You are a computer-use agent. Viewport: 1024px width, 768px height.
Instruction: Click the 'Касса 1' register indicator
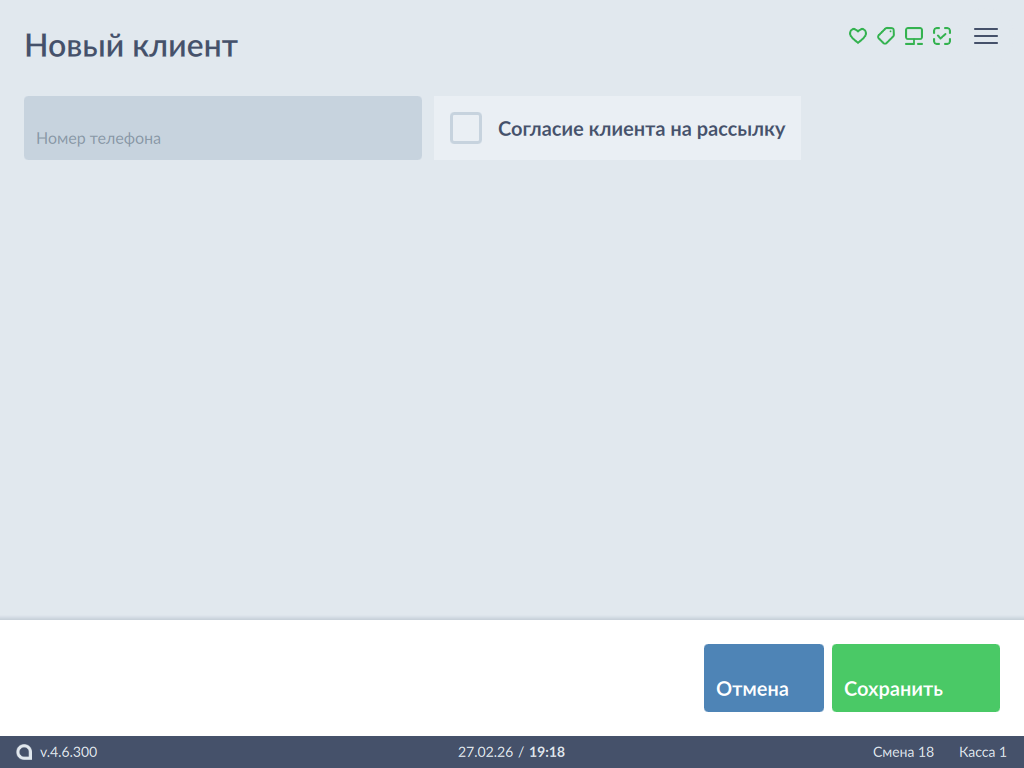(x=982, y=752)
